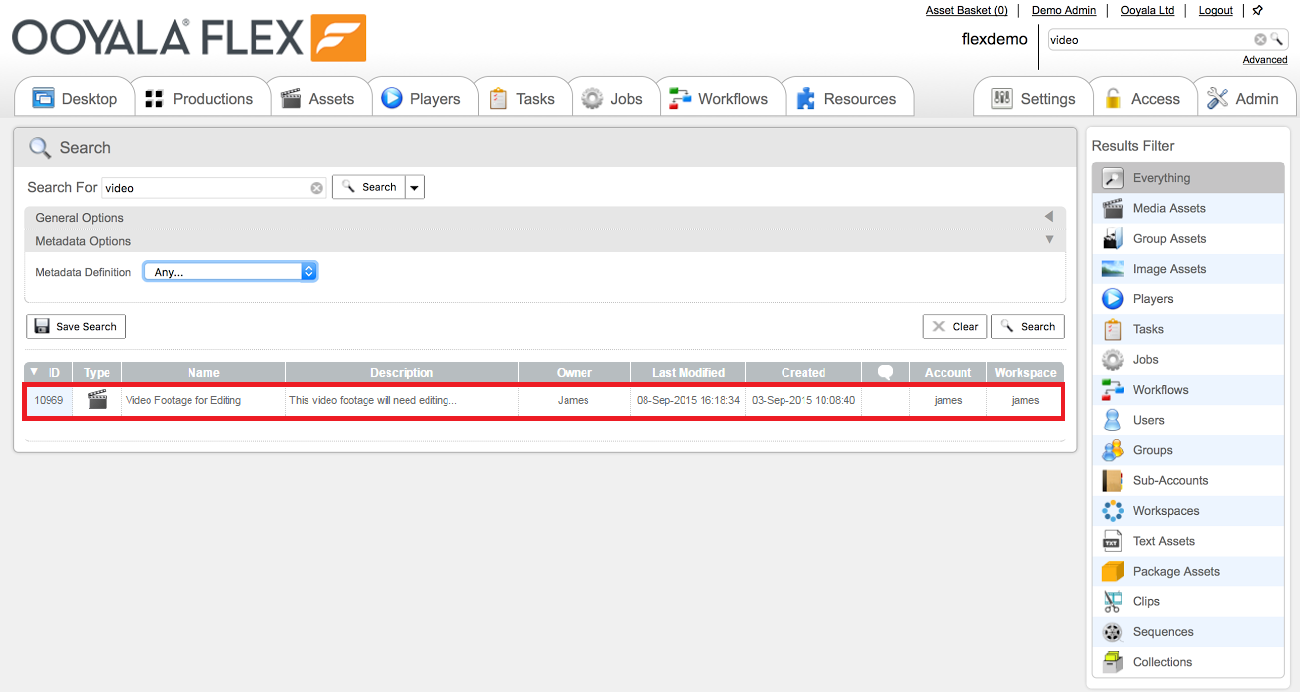Click the clapperboard type icon in result row
The width and height of the screenshot is (1301, 692).
(x=97, y=400)
